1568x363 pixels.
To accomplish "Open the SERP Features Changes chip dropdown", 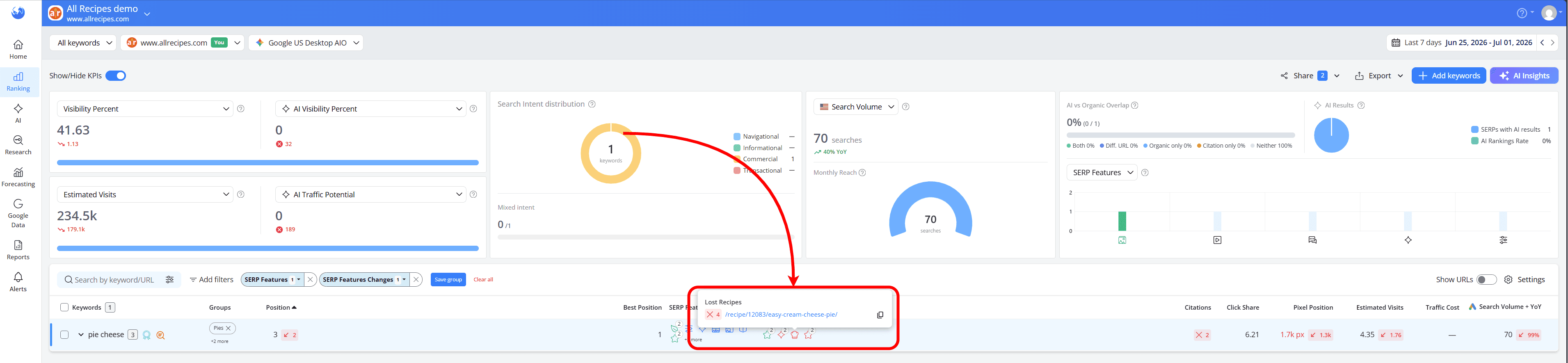I will [364, 280].
